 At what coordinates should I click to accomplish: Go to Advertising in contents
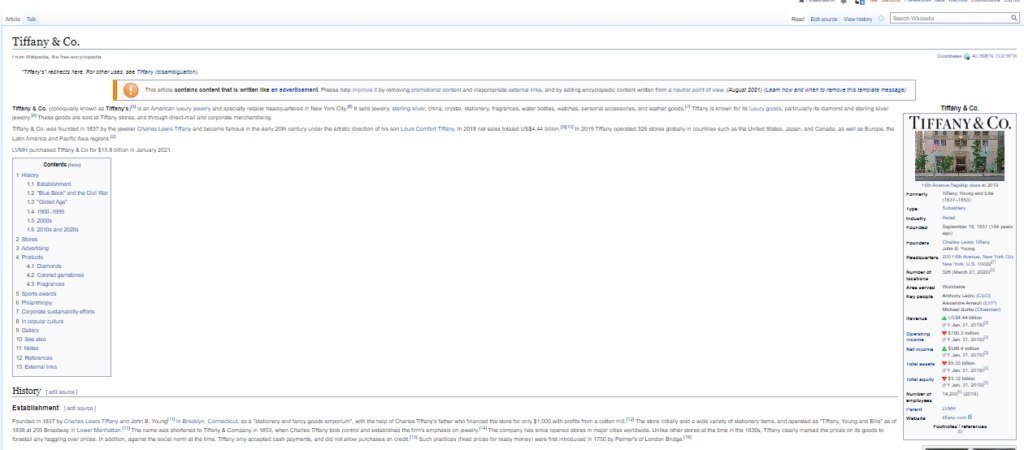[x=32, y=248]
